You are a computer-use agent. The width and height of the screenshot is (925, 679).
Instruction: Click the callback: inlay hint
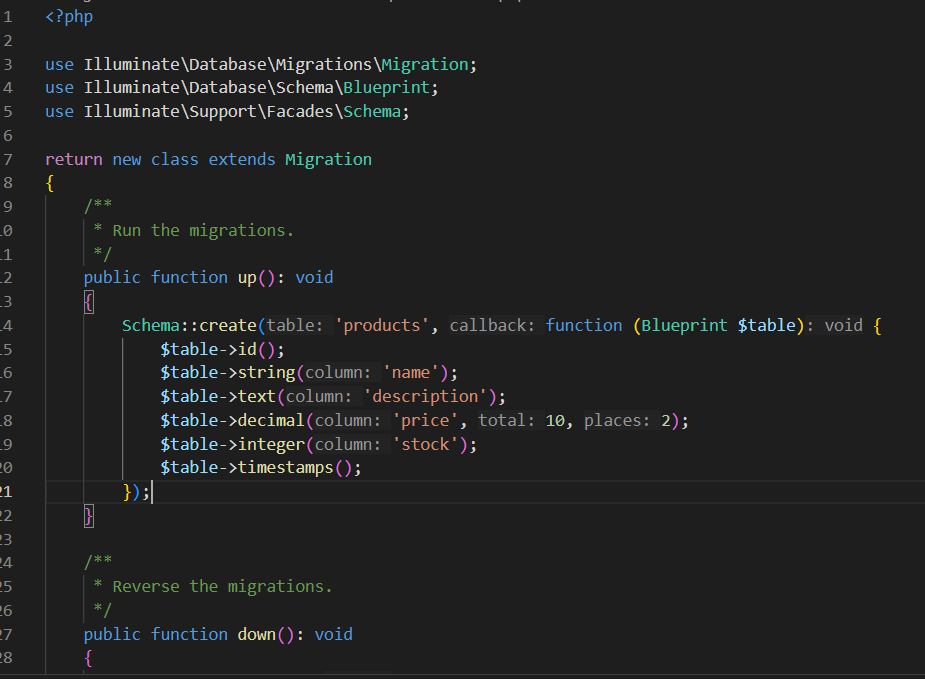click(x=494, y=325)
